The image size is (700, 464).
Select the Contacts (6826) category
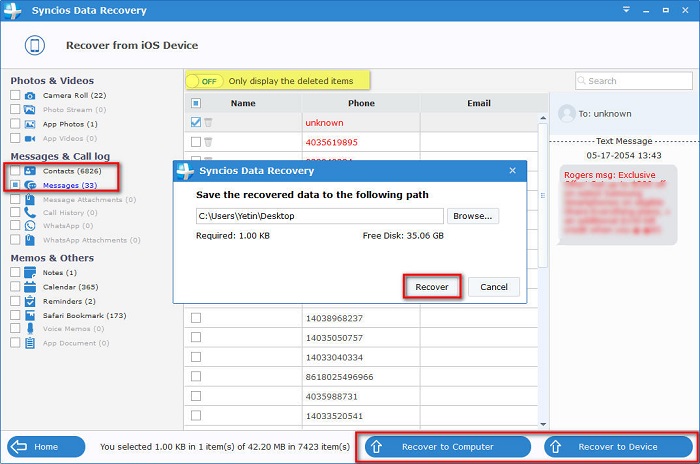pos(72,171)
